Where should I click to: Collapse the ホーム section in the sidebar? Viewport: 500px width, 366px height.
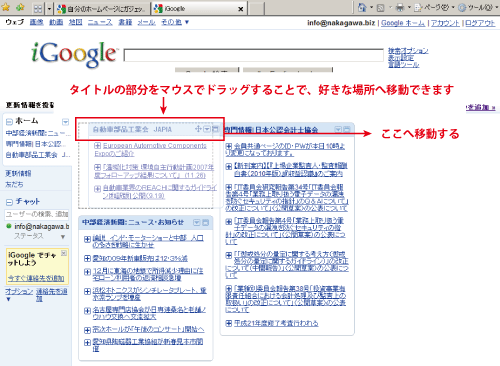coord(9,122)
